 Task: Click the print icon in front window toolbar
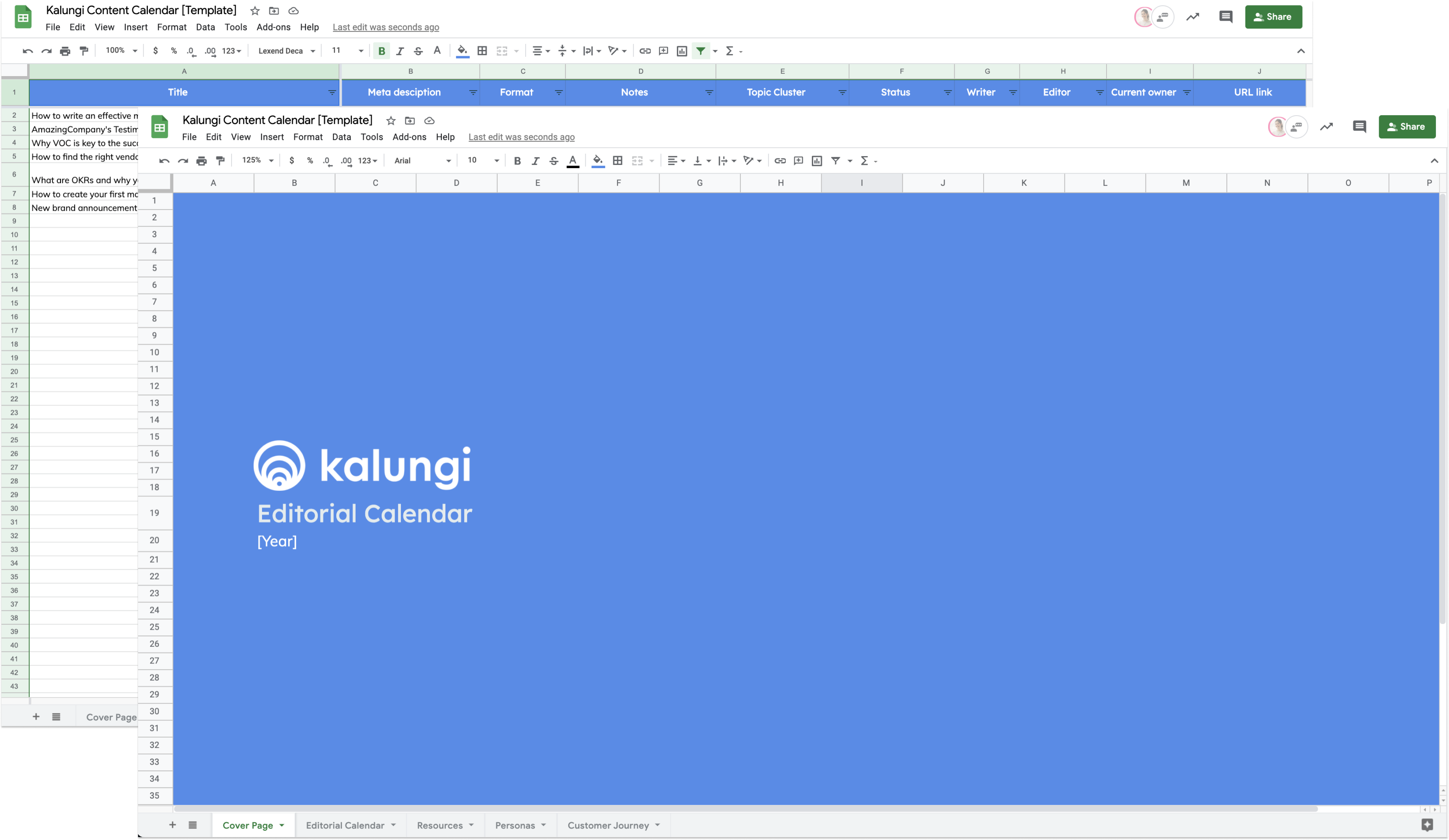coord(201,161)
